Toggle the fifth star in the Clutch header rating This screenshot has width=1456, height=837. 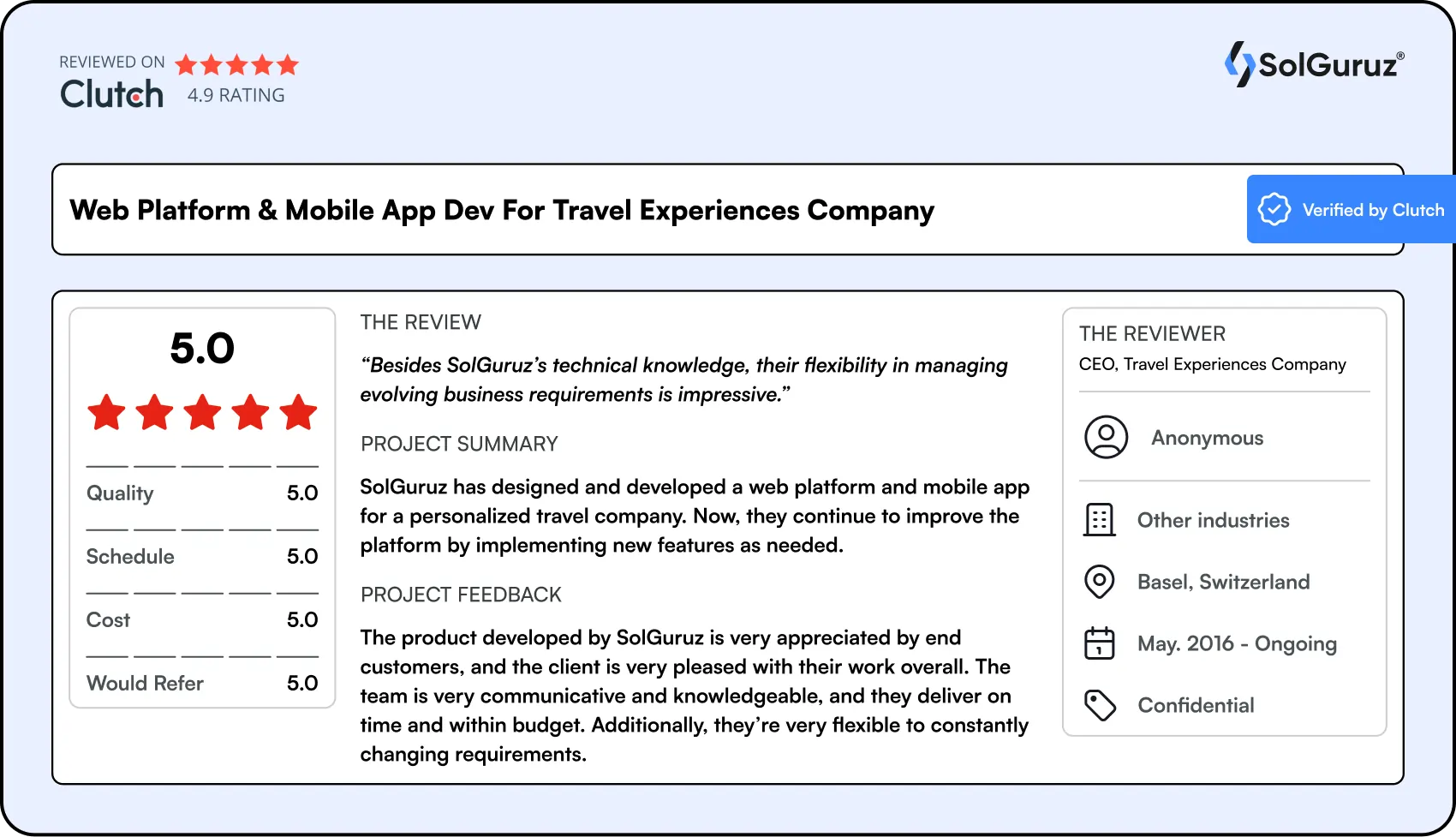click(288, 64)
